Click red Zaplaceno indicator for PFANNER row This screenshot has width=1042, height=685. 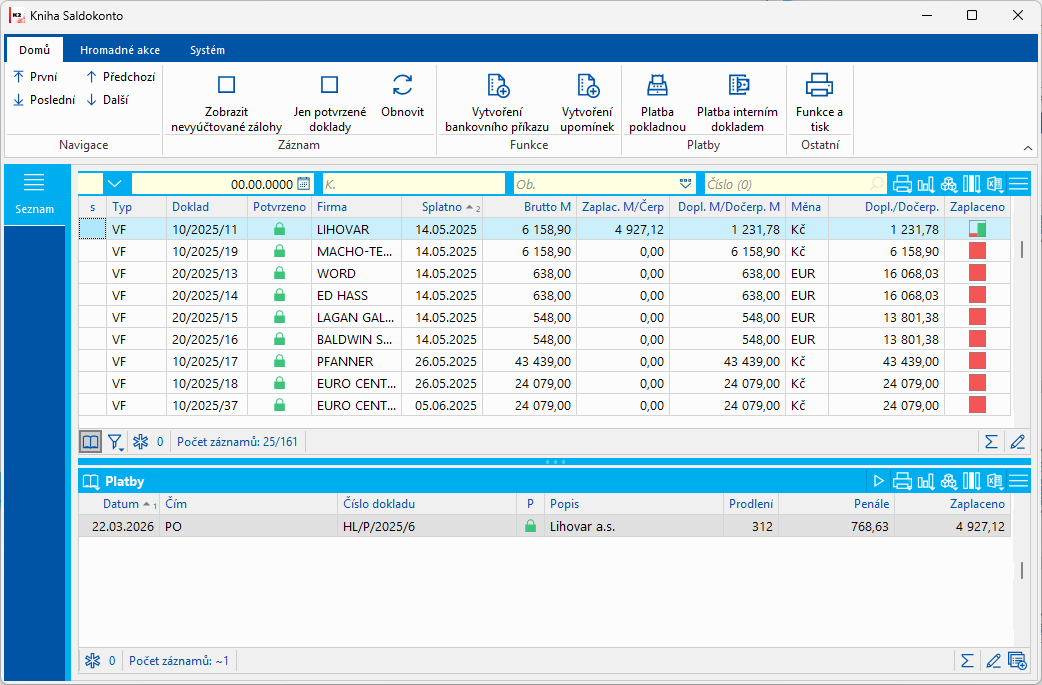[977, 361]
